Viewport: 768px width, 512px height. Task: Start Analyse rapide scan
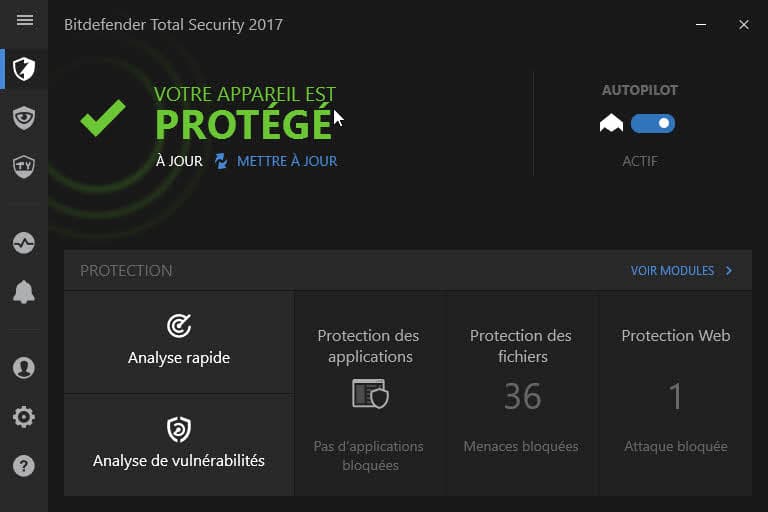[179, 342]
